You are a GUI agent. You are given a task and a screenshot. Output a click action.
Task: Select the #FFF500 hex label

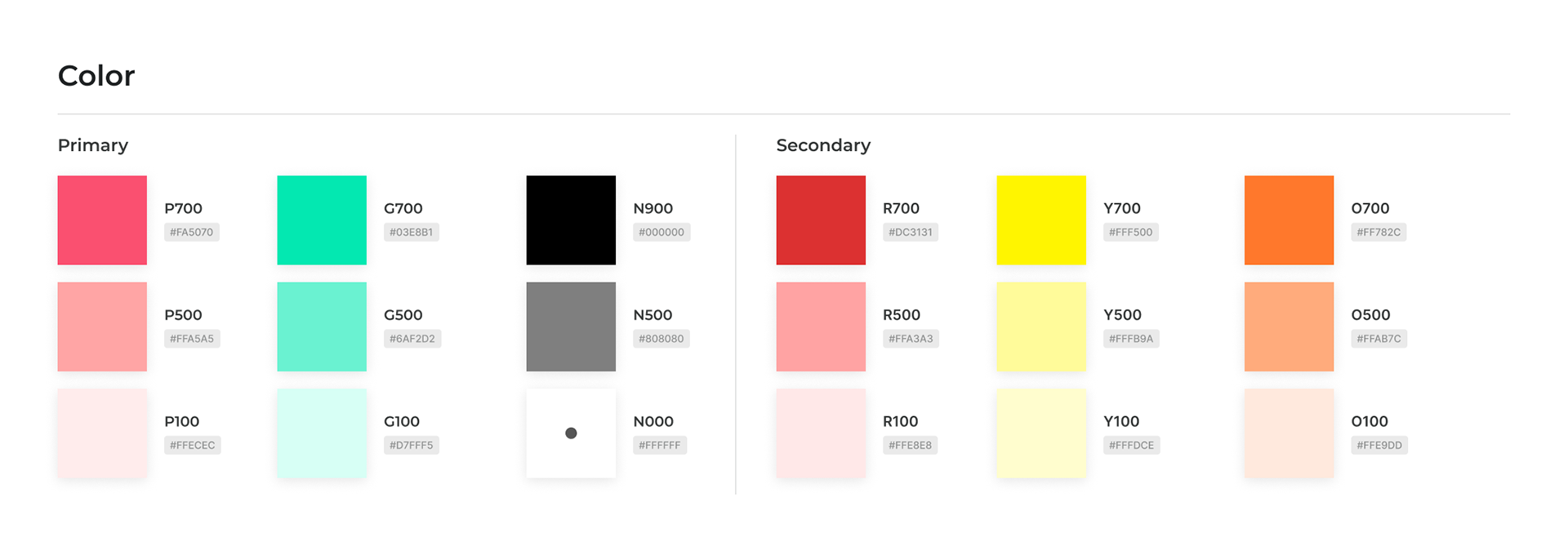click(x=1131, y=233)
